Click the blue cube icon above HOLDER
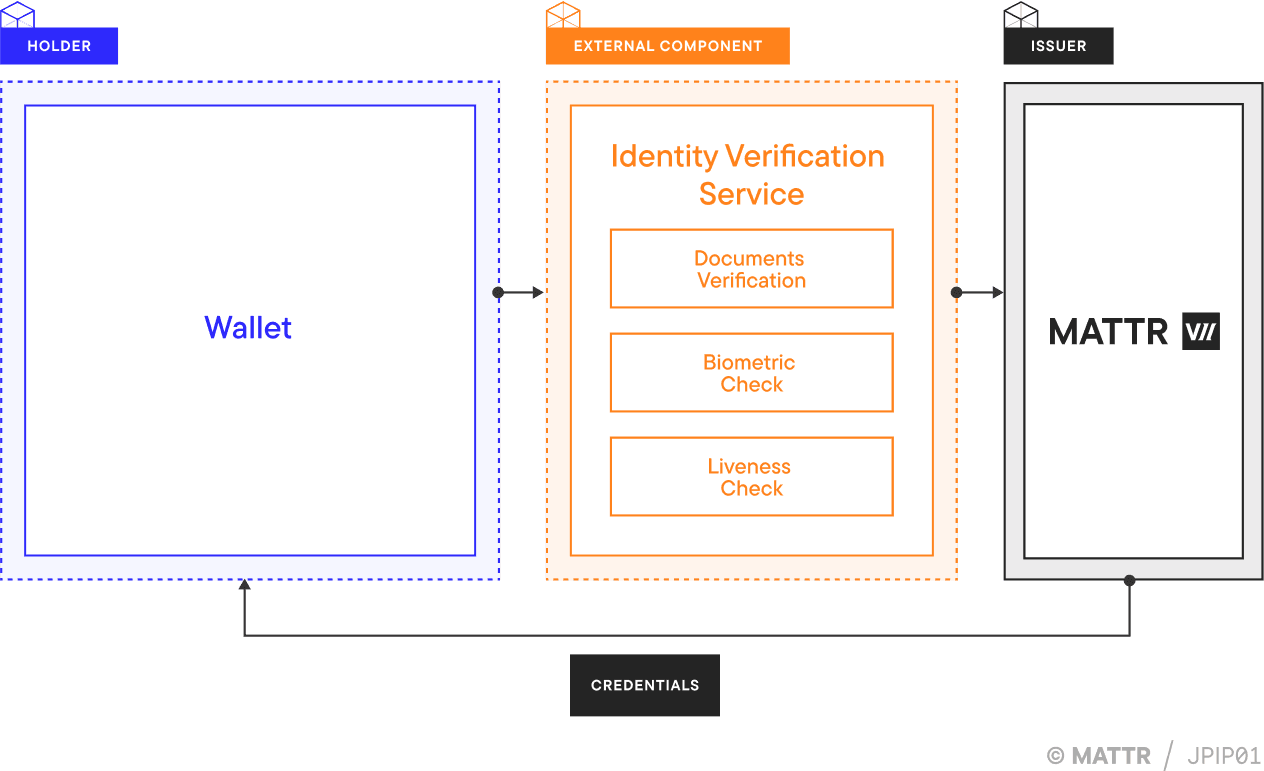 coord(18,14)
